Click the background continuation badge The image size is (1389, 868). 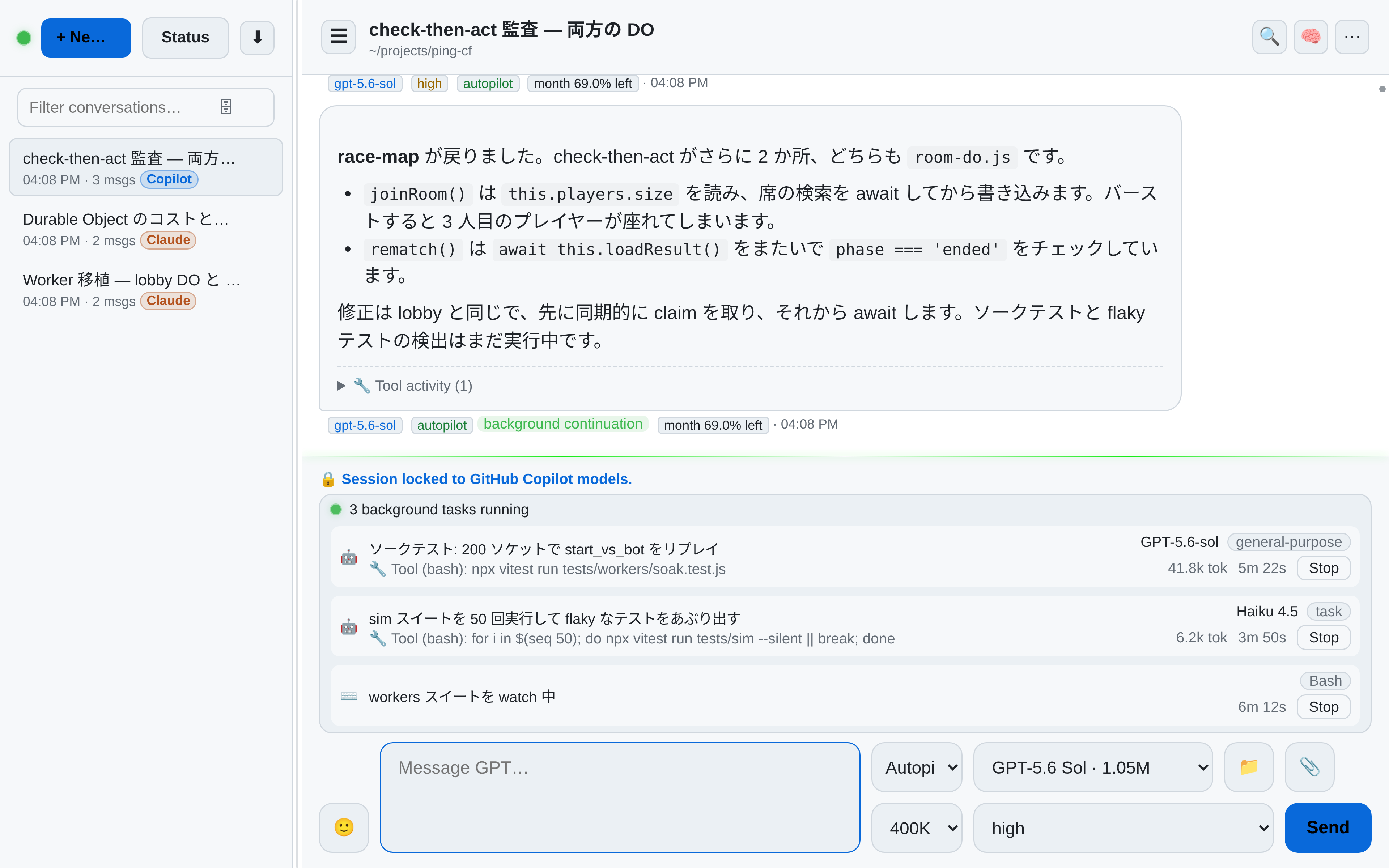coord(562,424)
